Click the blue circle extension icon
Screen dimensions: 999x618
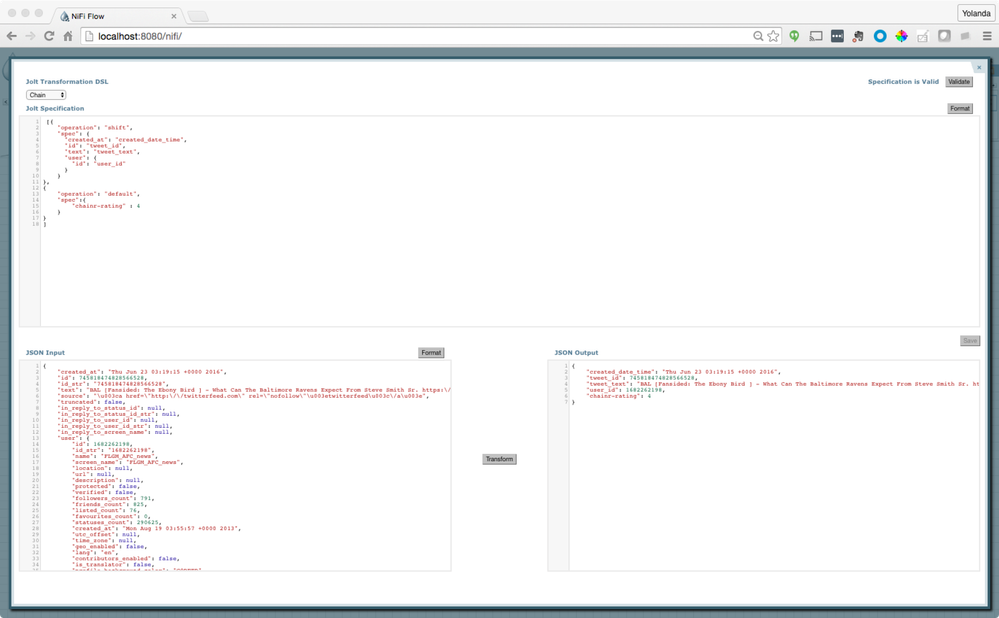878,35
